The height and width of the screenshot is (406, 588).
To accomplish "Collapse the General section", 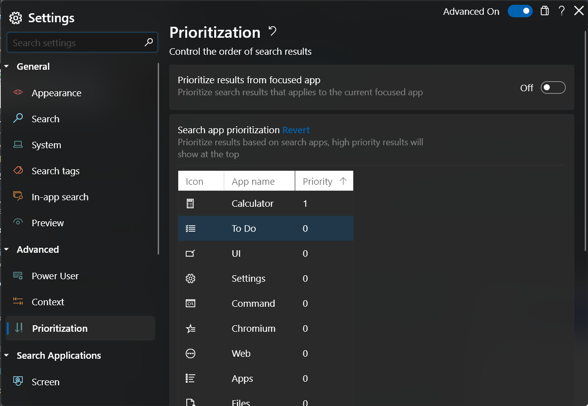I will pos(6,66).
